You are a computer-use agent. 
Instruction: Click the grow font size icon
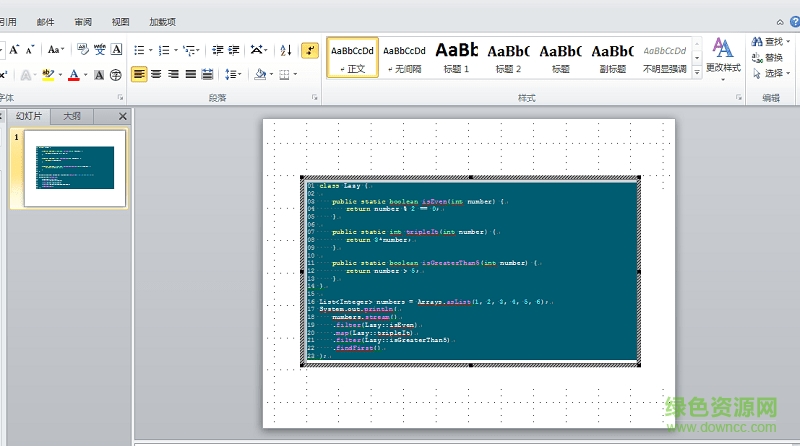15,49
